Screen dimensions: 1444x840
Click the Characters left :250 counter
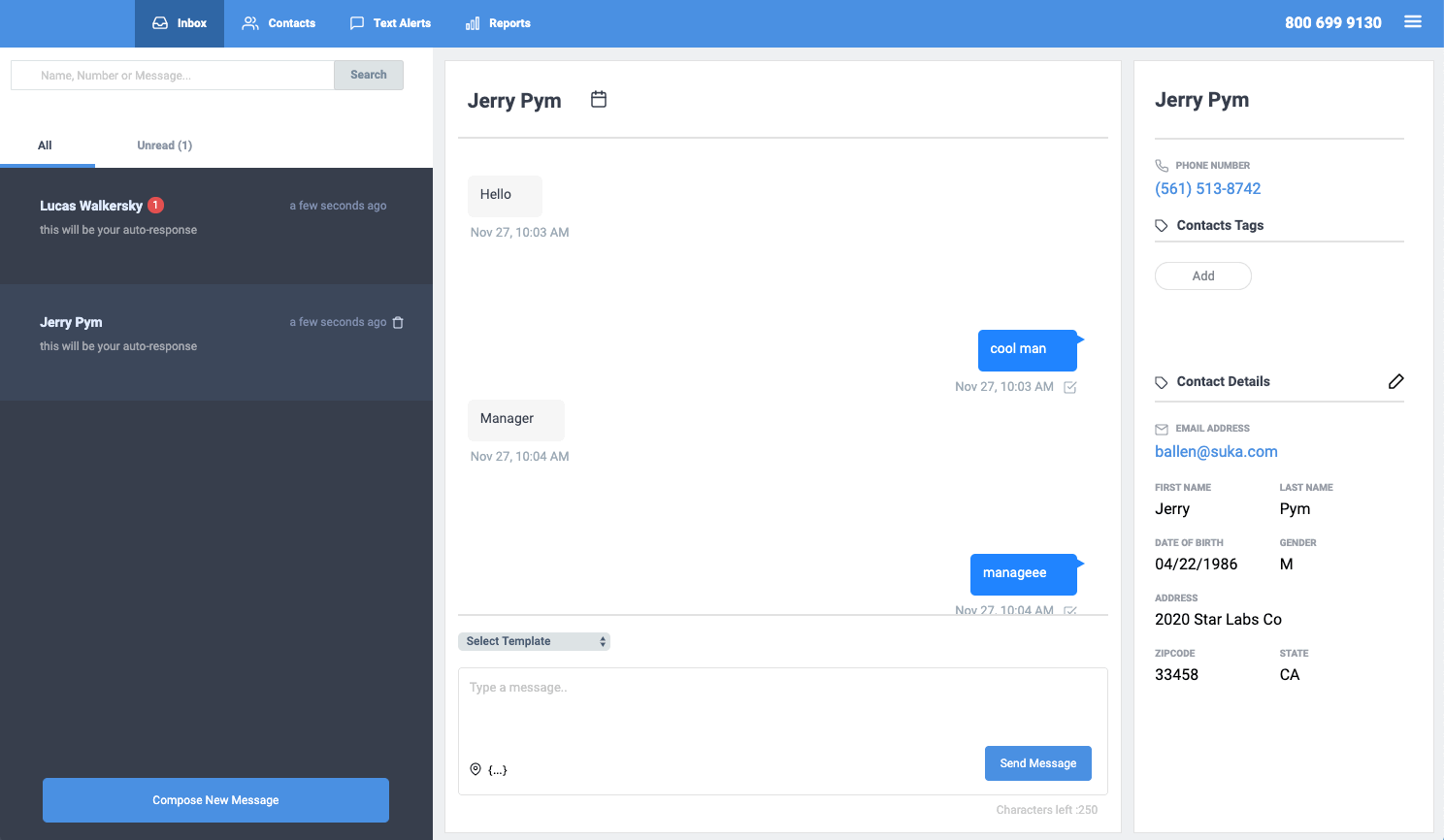coord(1047,810)
